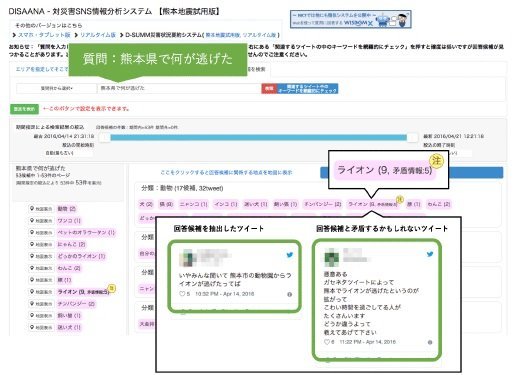Open the スマホ・タブレット版 link
The image size is (514, 375).
tap(44, 35)
